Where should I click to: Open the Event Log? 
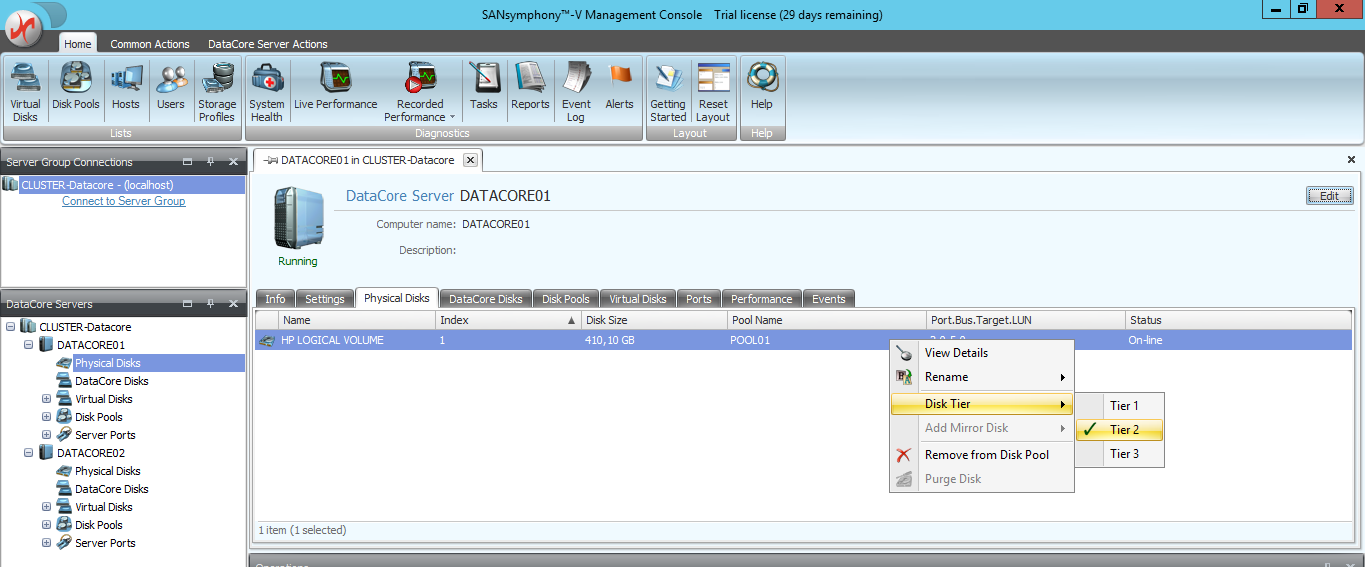(x=576, y=92)
